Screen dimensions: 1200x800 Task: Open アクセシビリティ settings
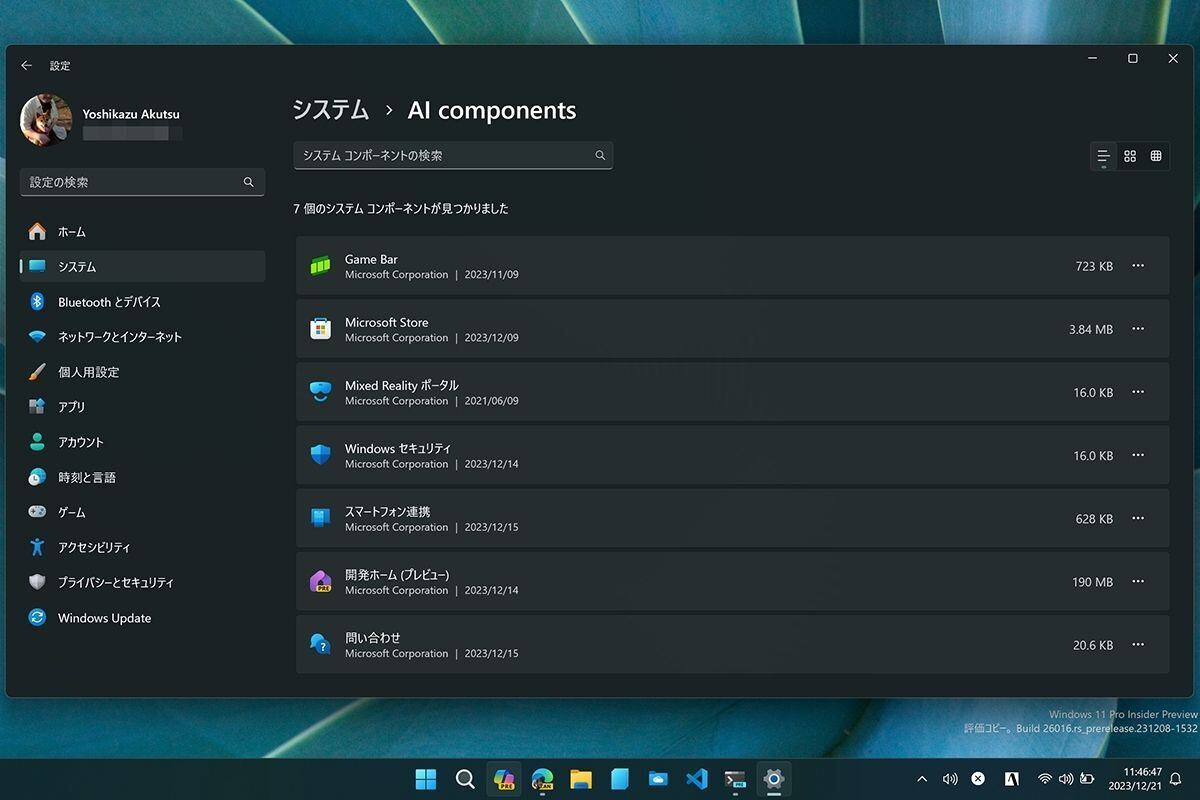click(142, 547)
